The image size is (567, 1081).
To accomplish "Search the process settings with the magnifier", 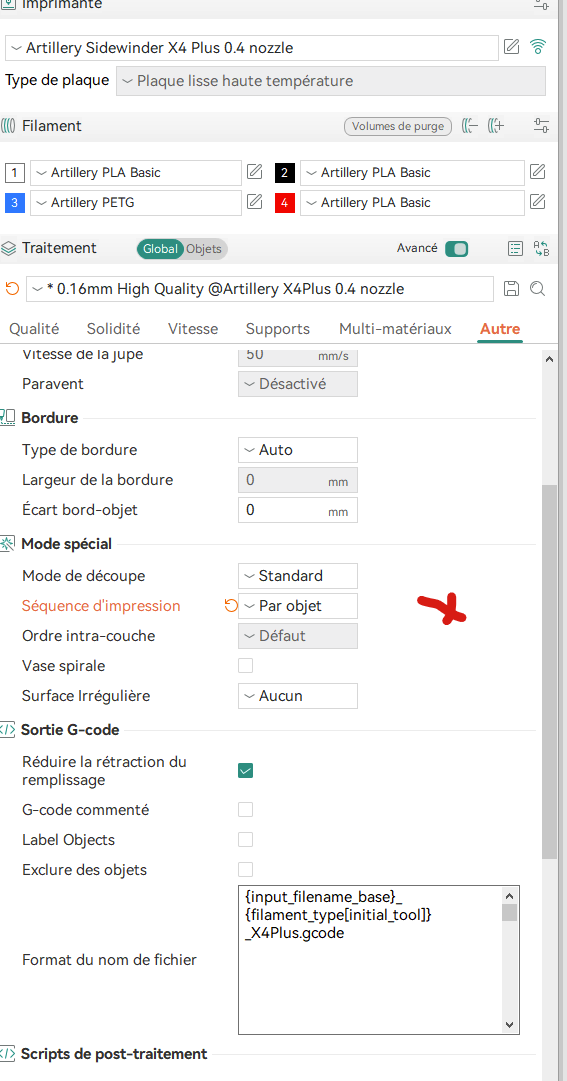I will pos(538,289).
